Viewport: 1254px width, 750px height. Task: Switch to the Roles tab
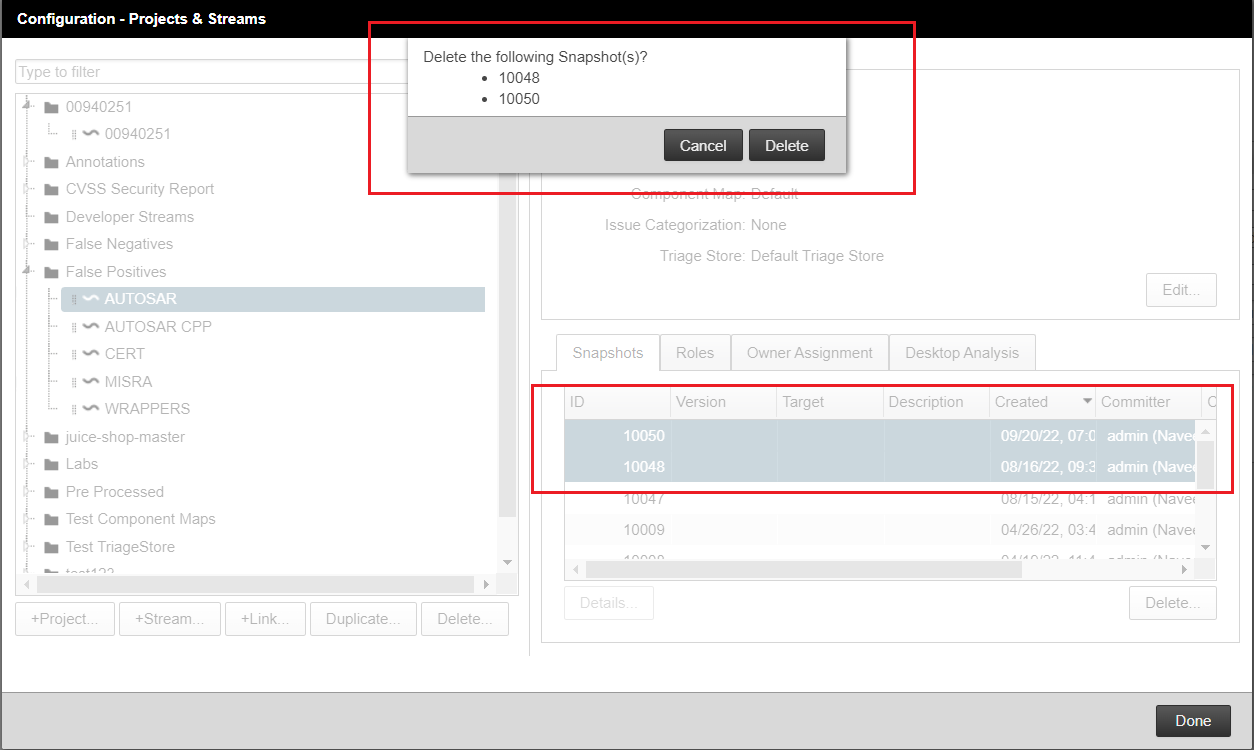point(695,352)
